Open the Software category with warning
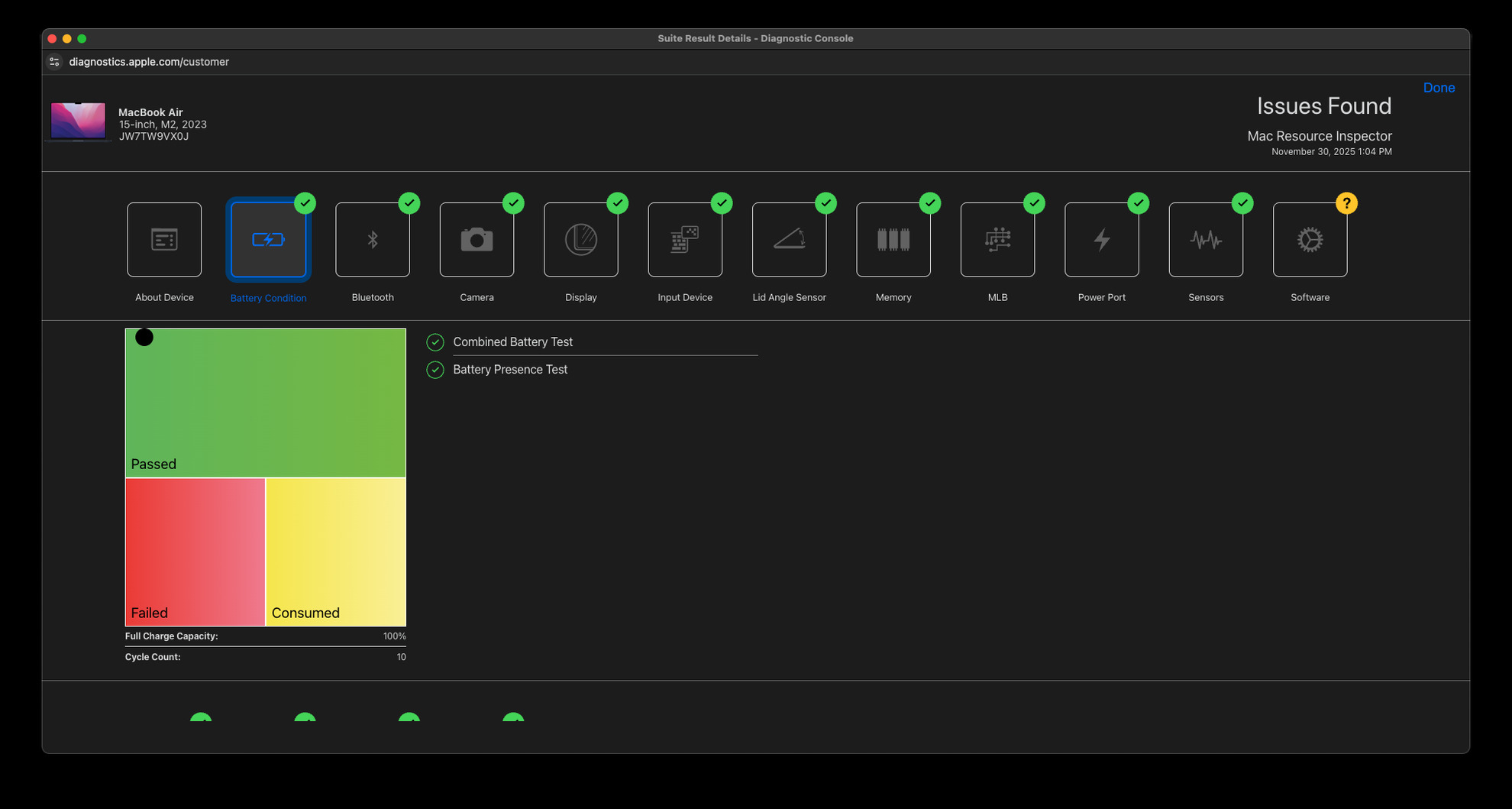The width and height of the screenshot is (1512, 809). (1310, 240)
